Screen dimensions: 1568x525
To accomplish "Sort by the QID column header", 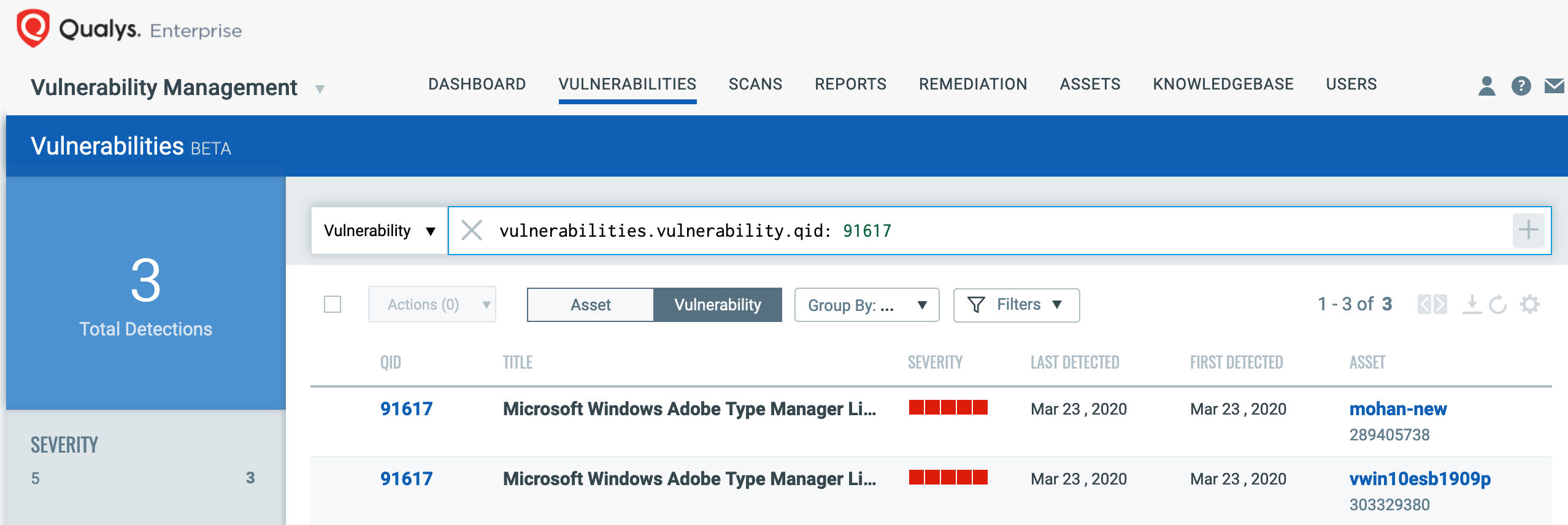I will point(391,362).
